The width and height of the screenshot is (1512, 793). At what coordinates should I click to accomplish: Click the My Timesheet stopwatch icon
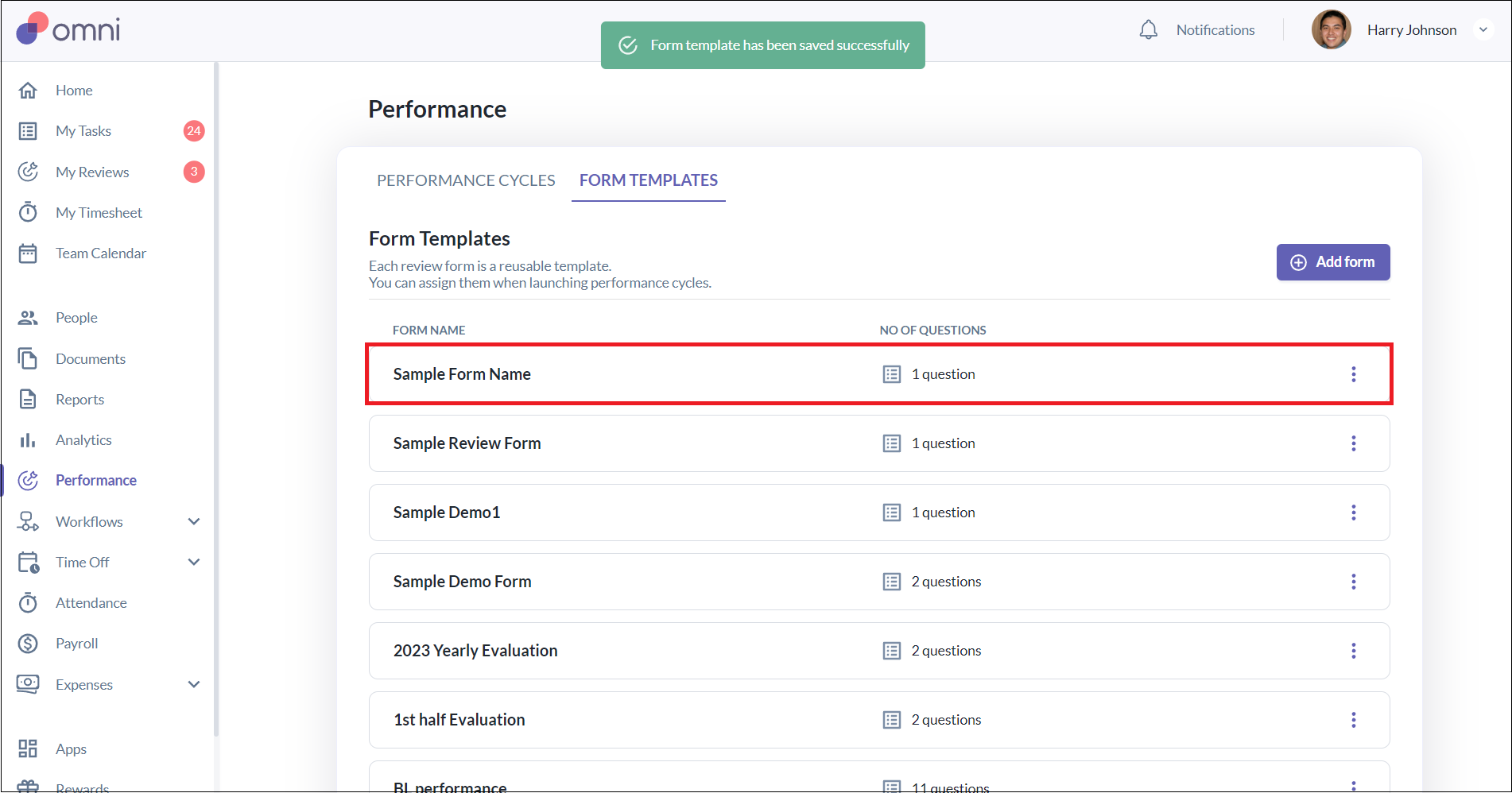pos(28,212)
